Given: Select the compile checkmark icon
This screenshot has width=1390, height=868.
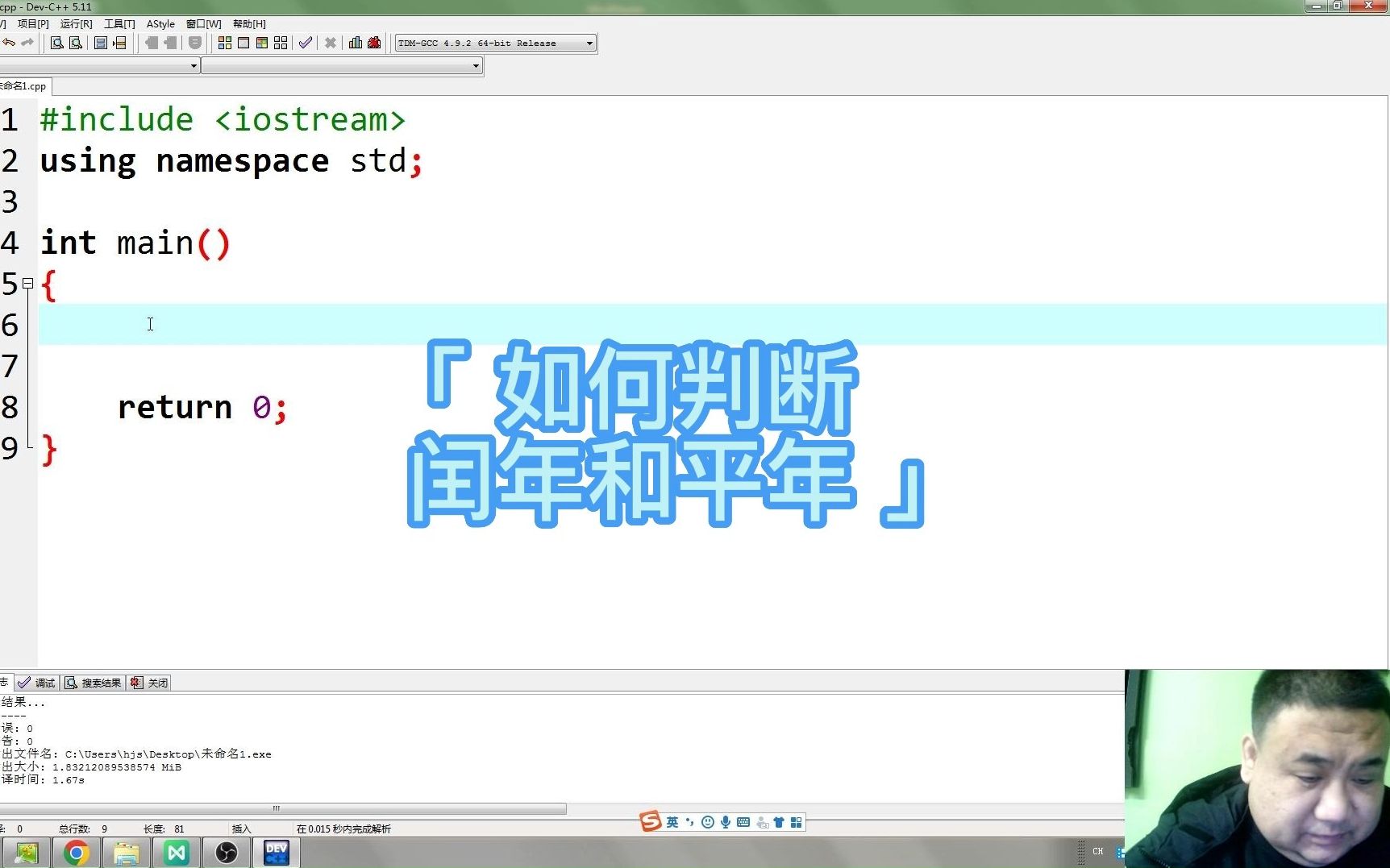Looking at the screenshot, I should (x=305, y=43).
